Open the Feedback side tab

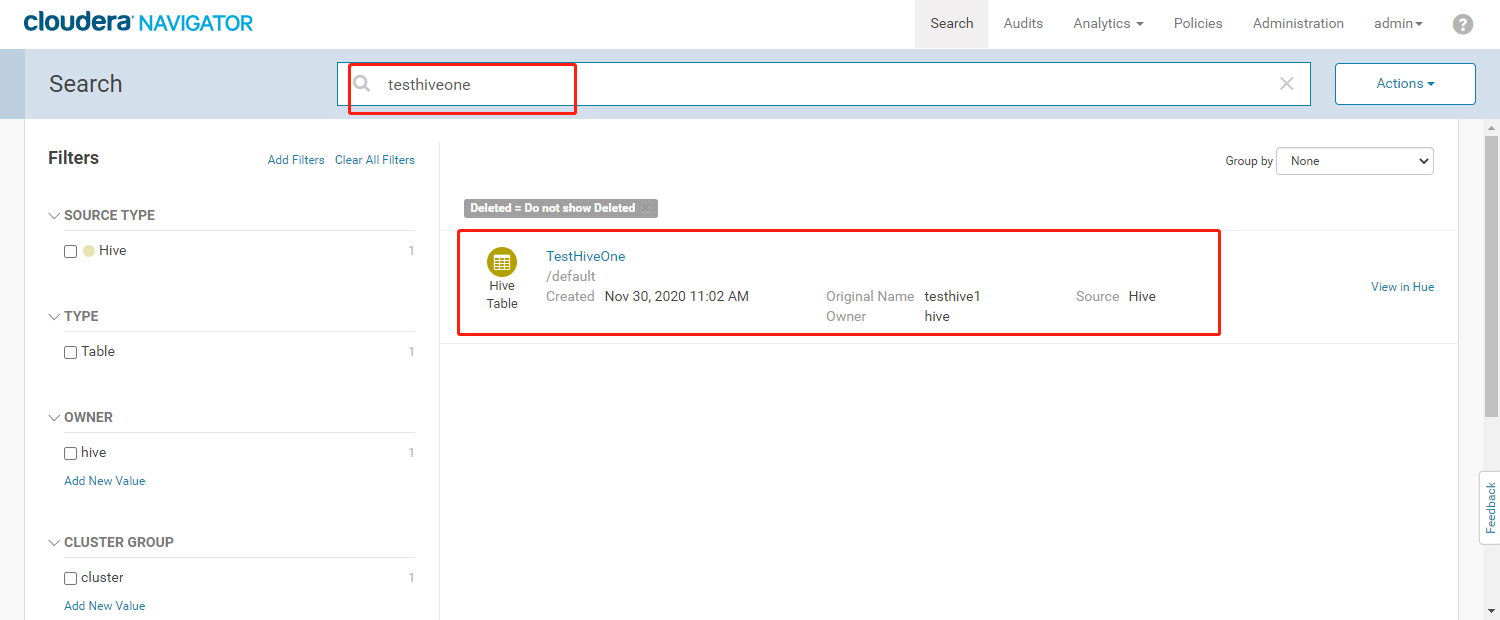pyautogui.click(x=1490, y=507)
